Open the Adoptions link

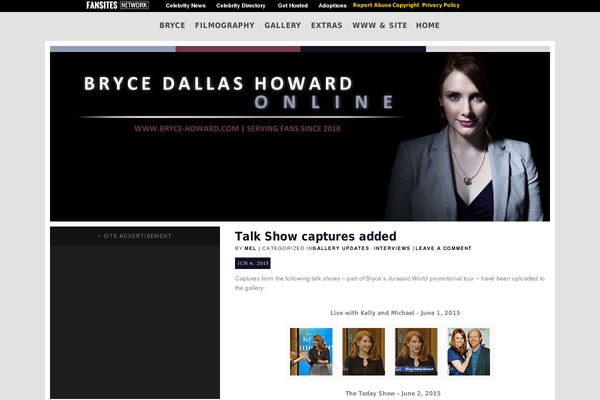point(332,6)
